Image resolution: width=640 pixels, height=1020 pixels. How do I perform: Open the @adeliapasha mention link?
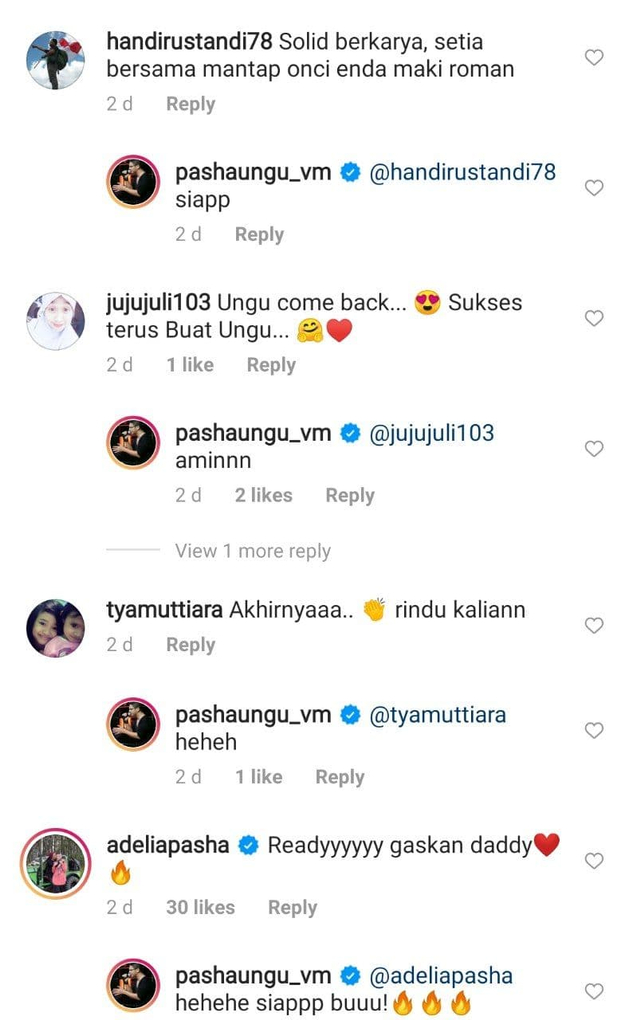441,976
